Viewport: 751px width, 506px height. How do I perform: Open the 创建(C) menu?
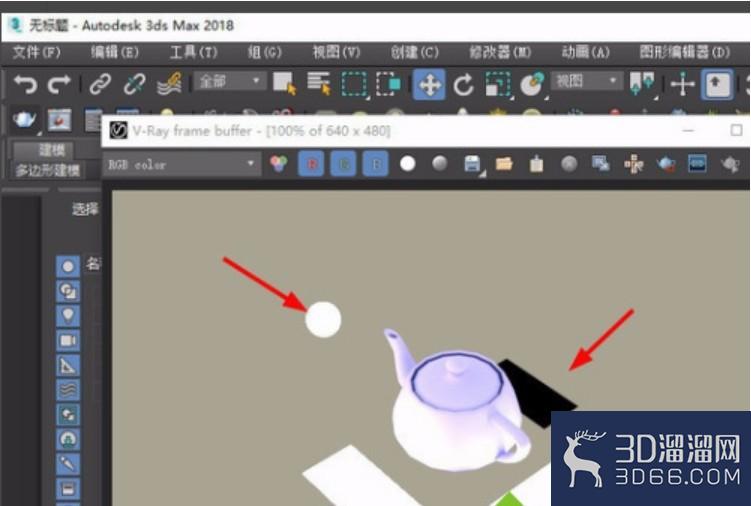coord(415,52)
